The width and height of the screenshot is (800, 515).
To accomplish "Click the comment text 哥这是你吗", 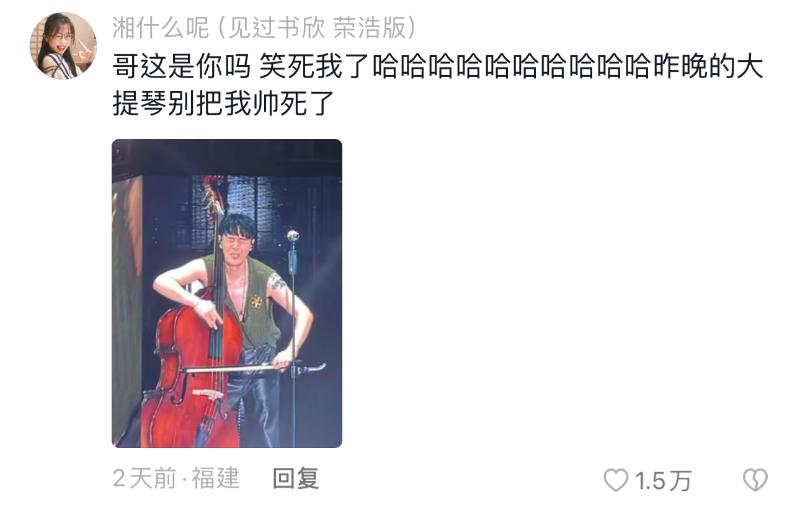I will [x=182, y=67].
